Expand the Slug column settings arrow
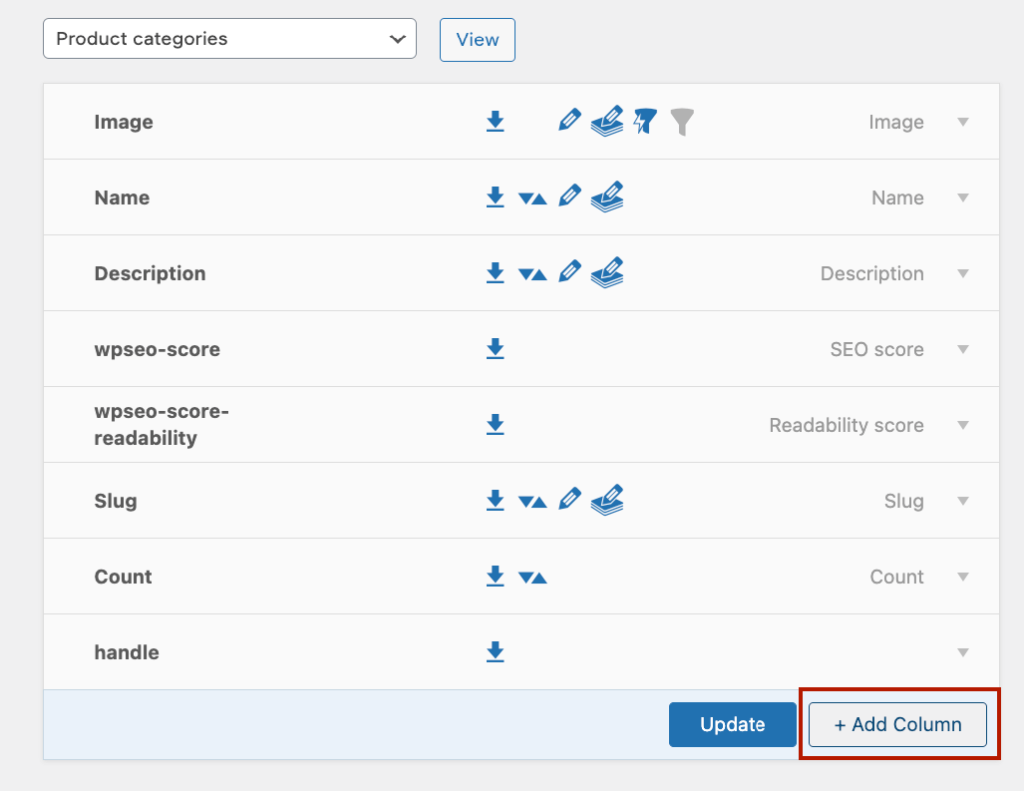1024x791 pixels. pos(963,500)
